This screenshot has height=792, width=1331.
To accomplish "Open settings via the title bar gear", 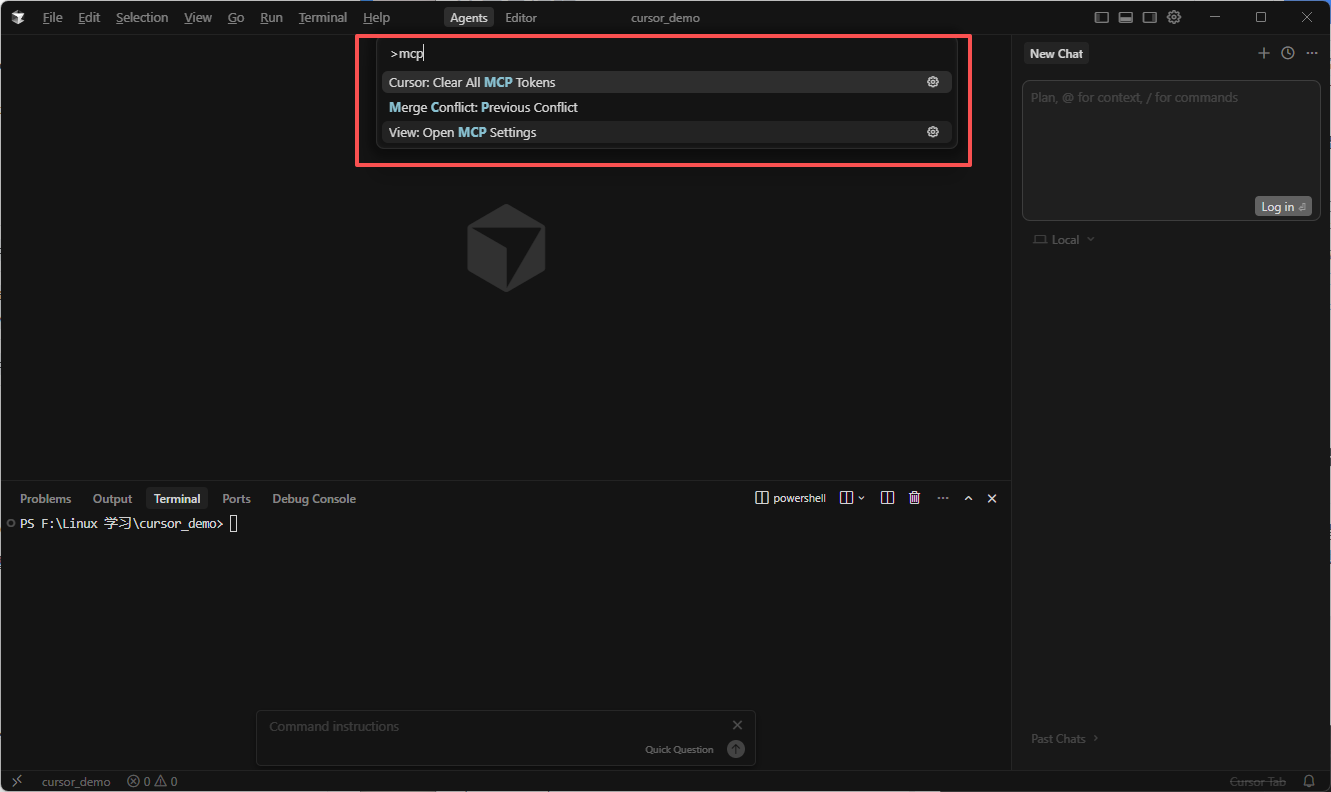I will point(1174,18).
